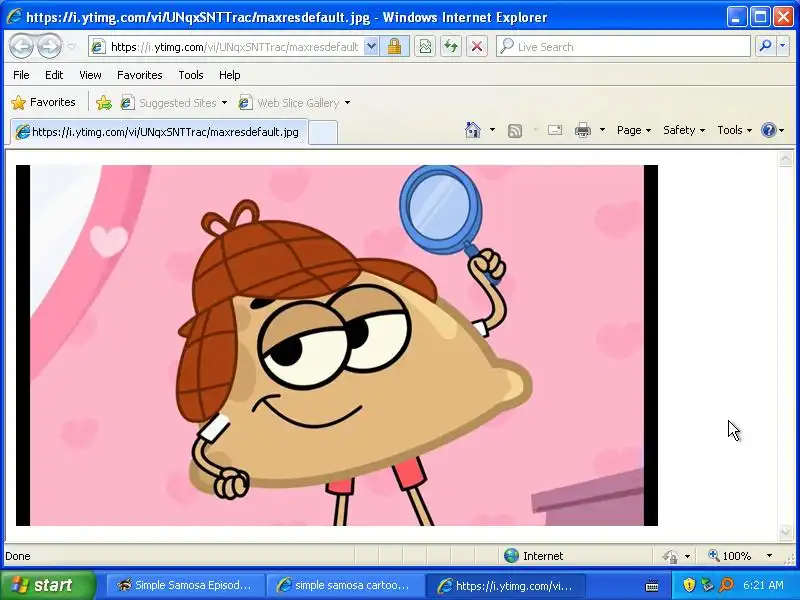The height and width of the screenshot is (600, 800).
Task: Expand the Suggested Sites dropdown arrow
Action: pyautogui.click(x=224, y=103)
